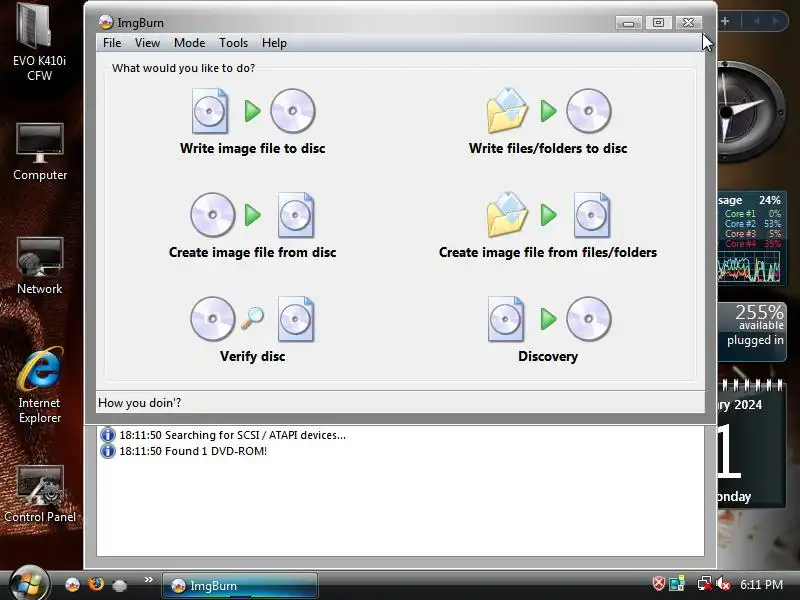The image size is (800, 600).
Task: Click info icon beside 'Found 1 DVD-ROM!' entry
Action: (108, 451)
